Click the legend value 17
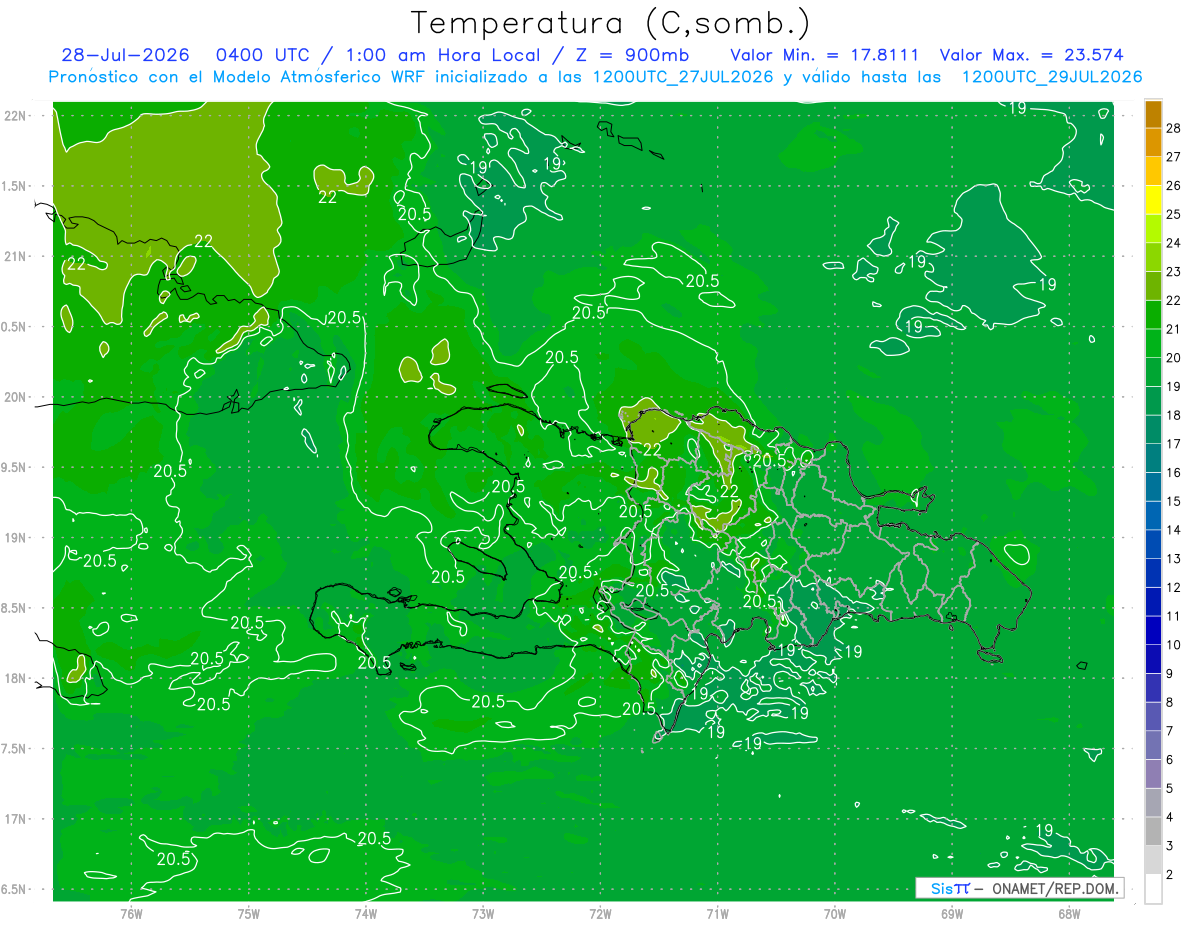 [1174, 444]
